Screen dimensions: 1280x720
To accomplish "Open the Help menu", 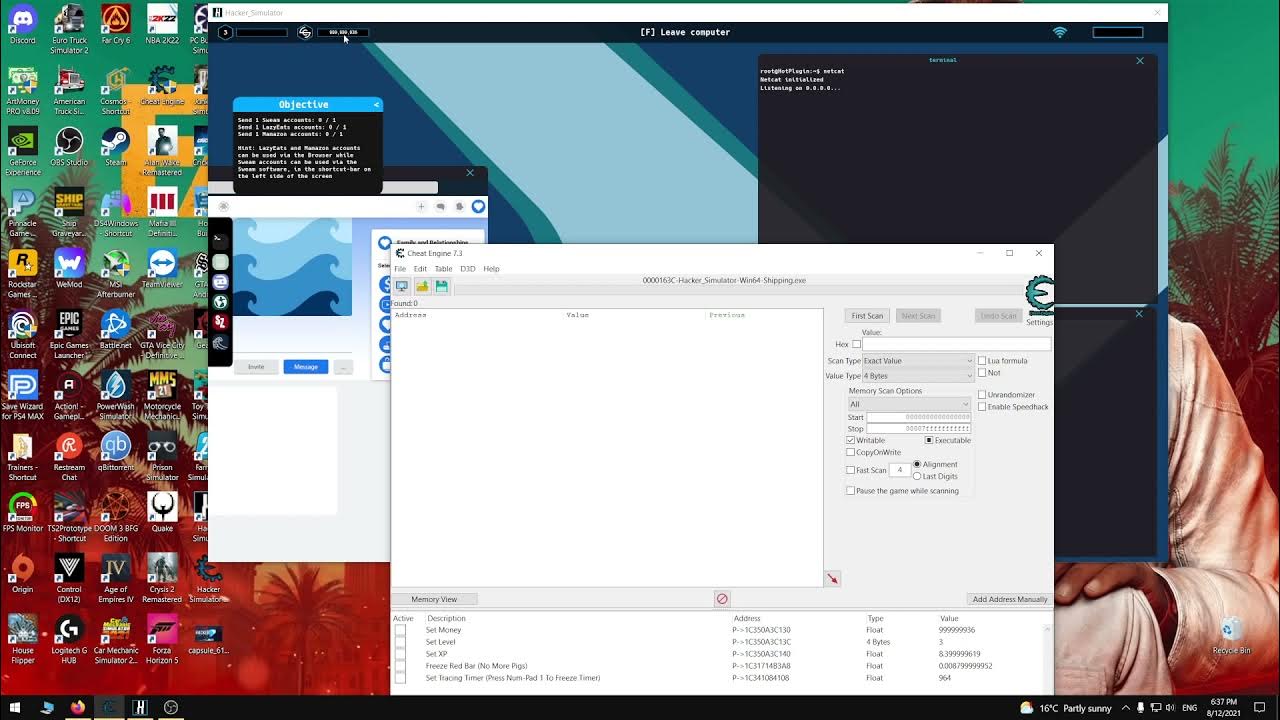I will tap(491, 268).
